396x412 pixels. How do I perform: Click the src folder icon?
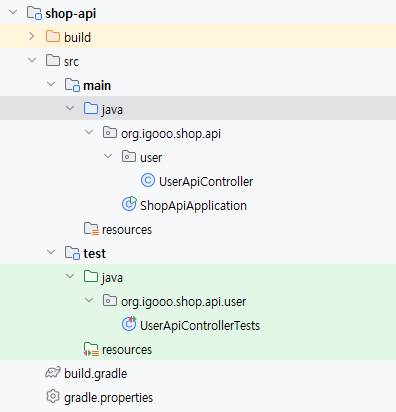pyautogui.click(x=53, y=60)
